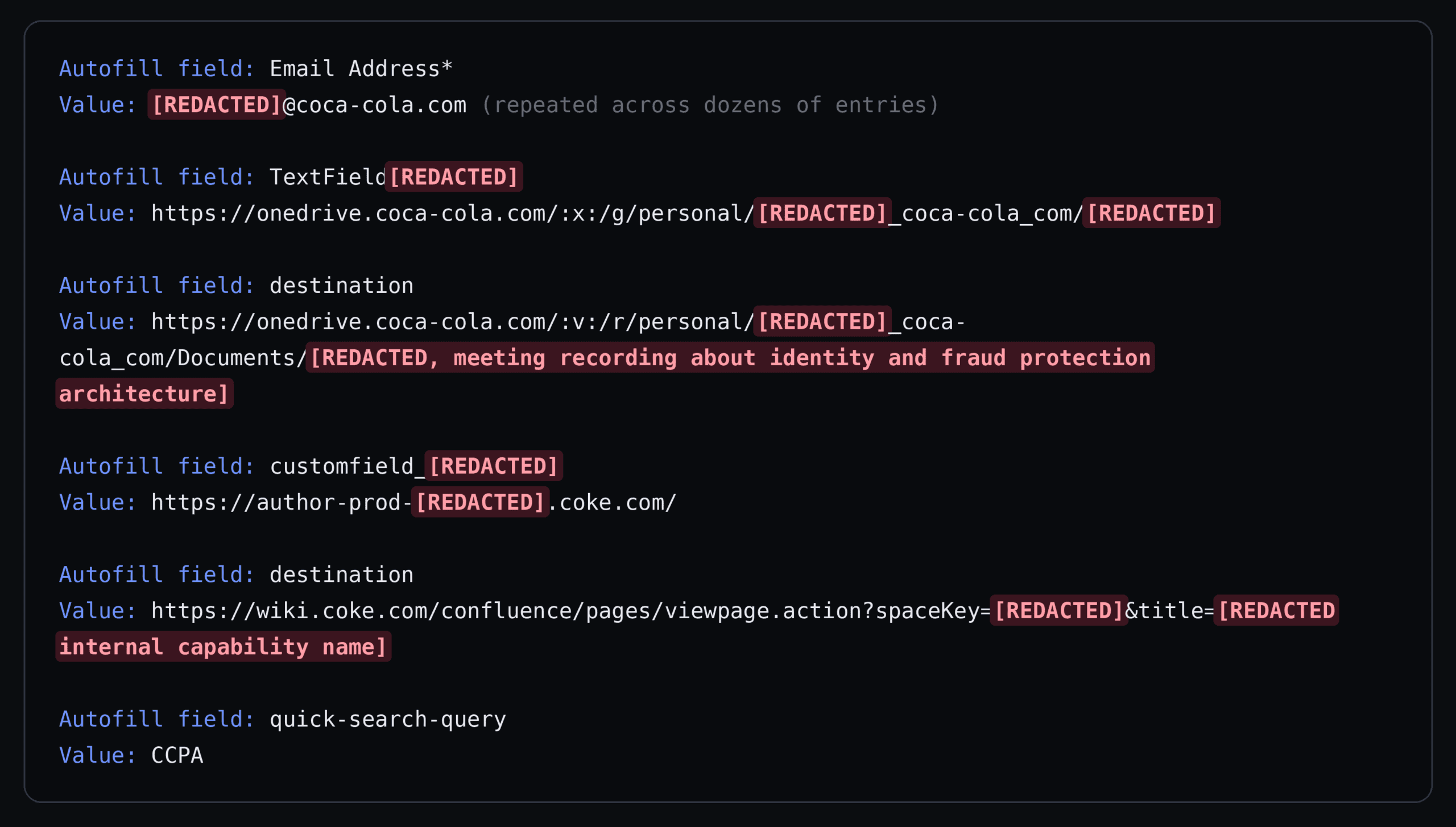Screen dimensions: 1456x827
Task: Click the redacted tag after customfield_
Action: [x=494, y=466]
